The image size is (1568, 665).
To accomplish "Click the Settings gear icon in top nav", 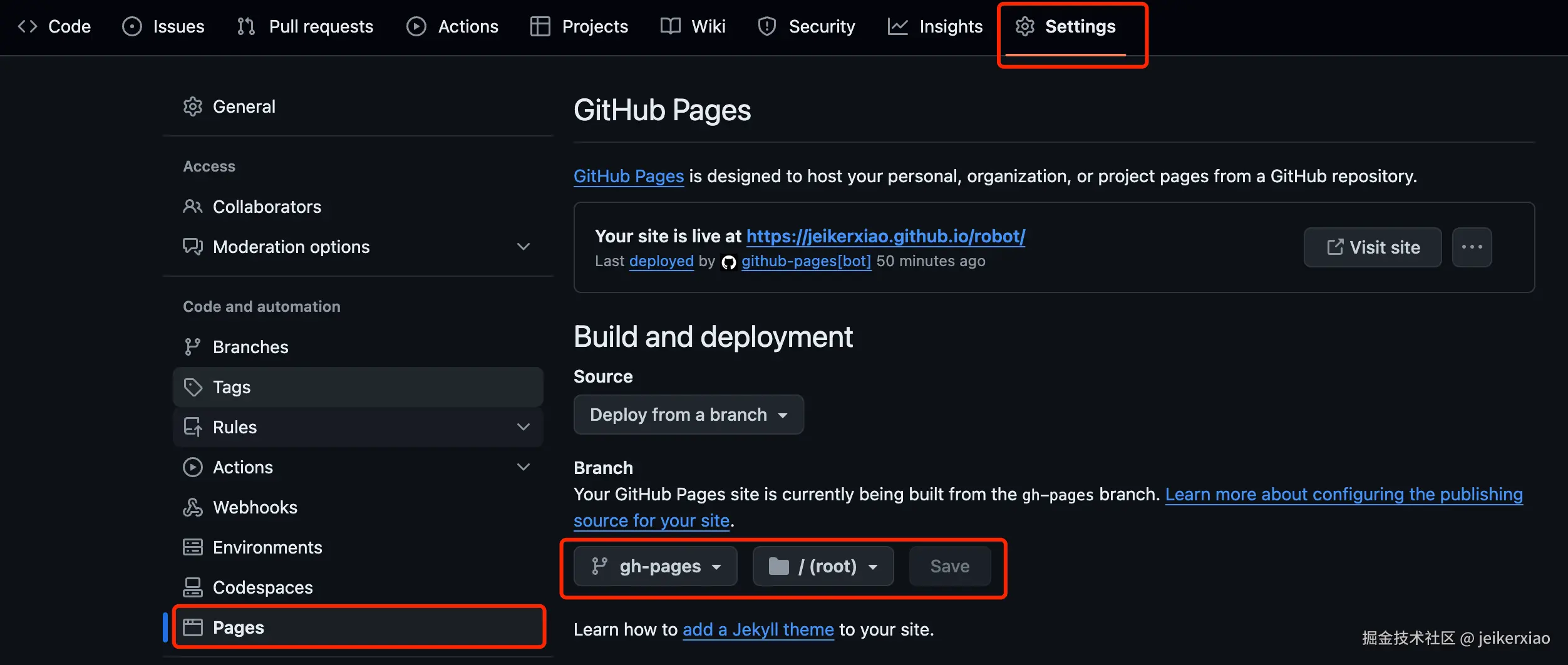I will [x=1025, y=26].
